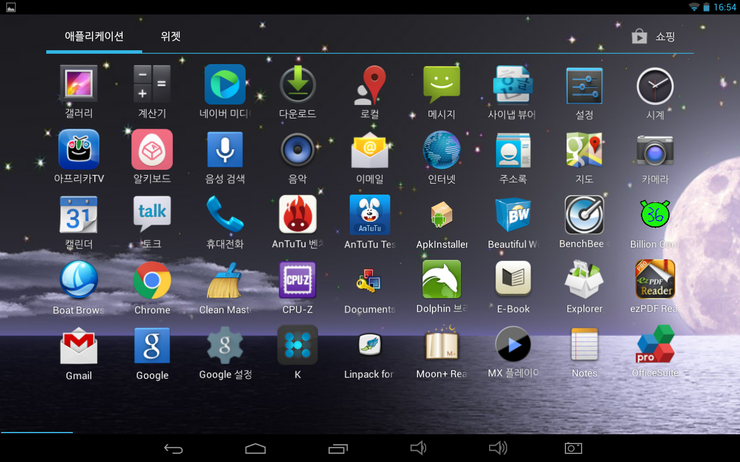The width and height of the screenshot is (740, 462).
Task: Open the picture notification in status bar
Action: 11,7
